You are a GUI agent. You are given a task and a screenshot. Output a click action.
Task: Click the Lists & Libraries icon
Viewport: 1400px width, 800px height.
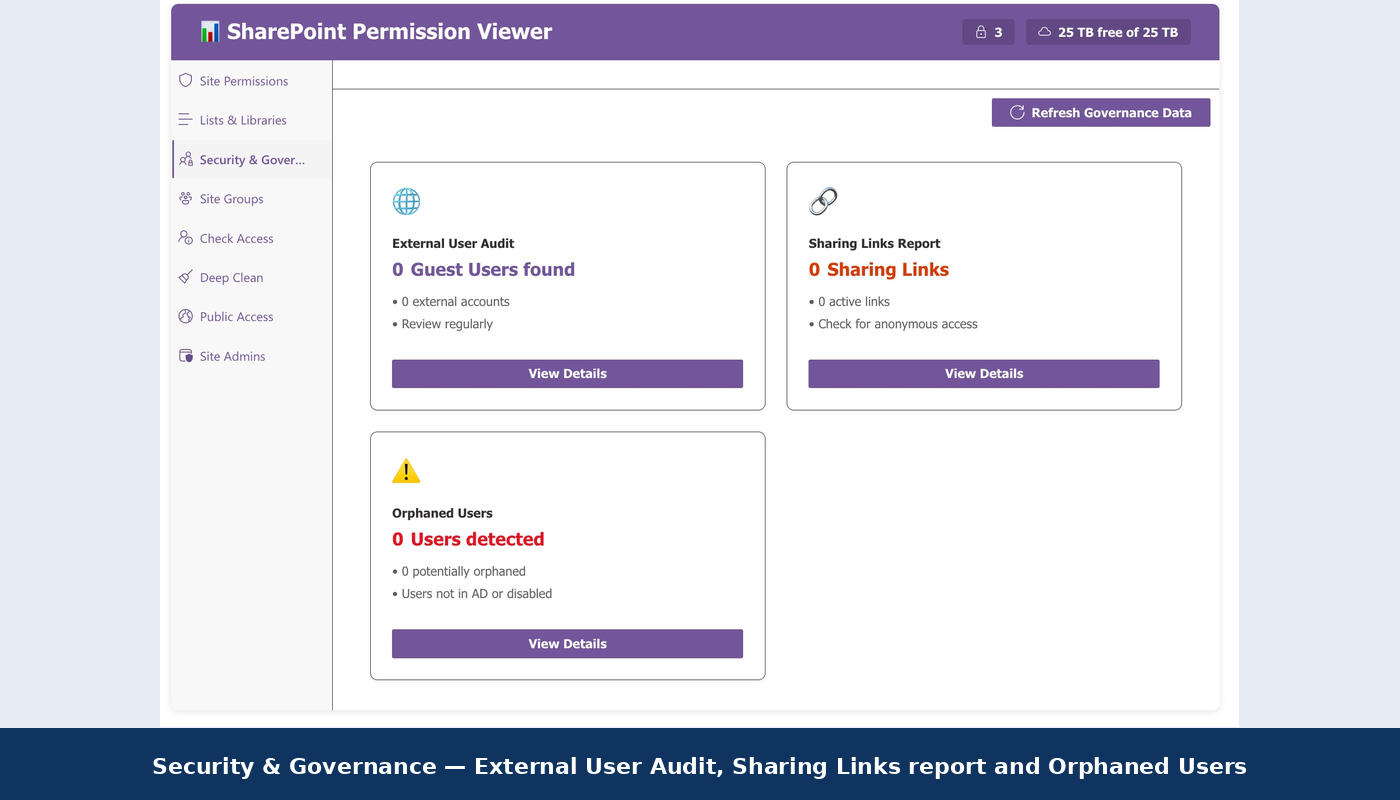(x=185, y=119)
